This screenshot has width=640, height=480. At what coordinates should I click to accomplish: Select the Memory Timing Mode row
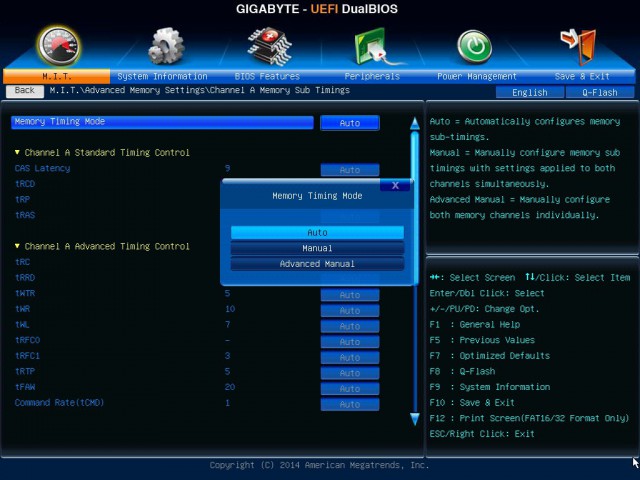162,122
